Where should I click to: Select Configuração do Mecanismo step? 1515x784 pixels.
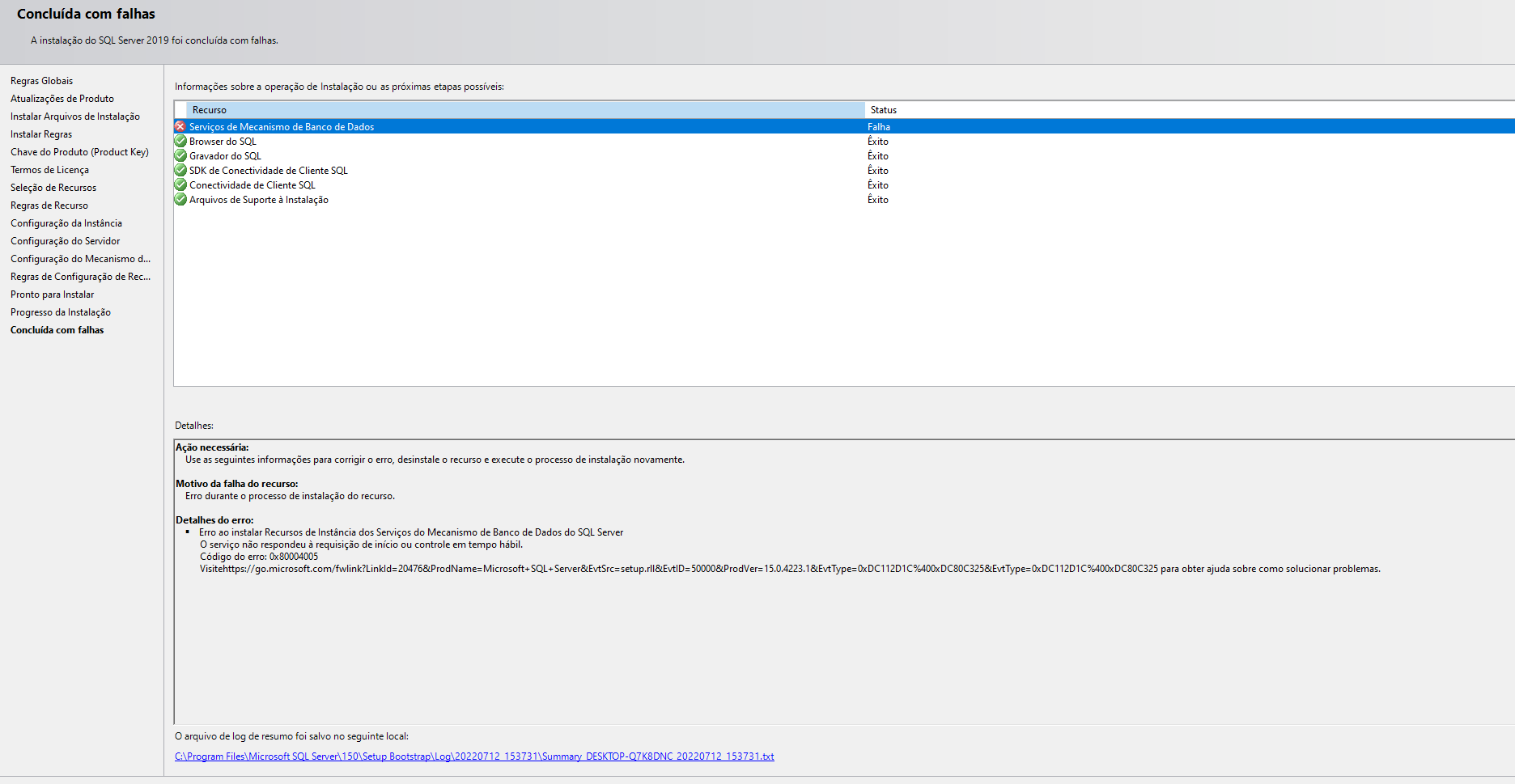tap(80, 259)
